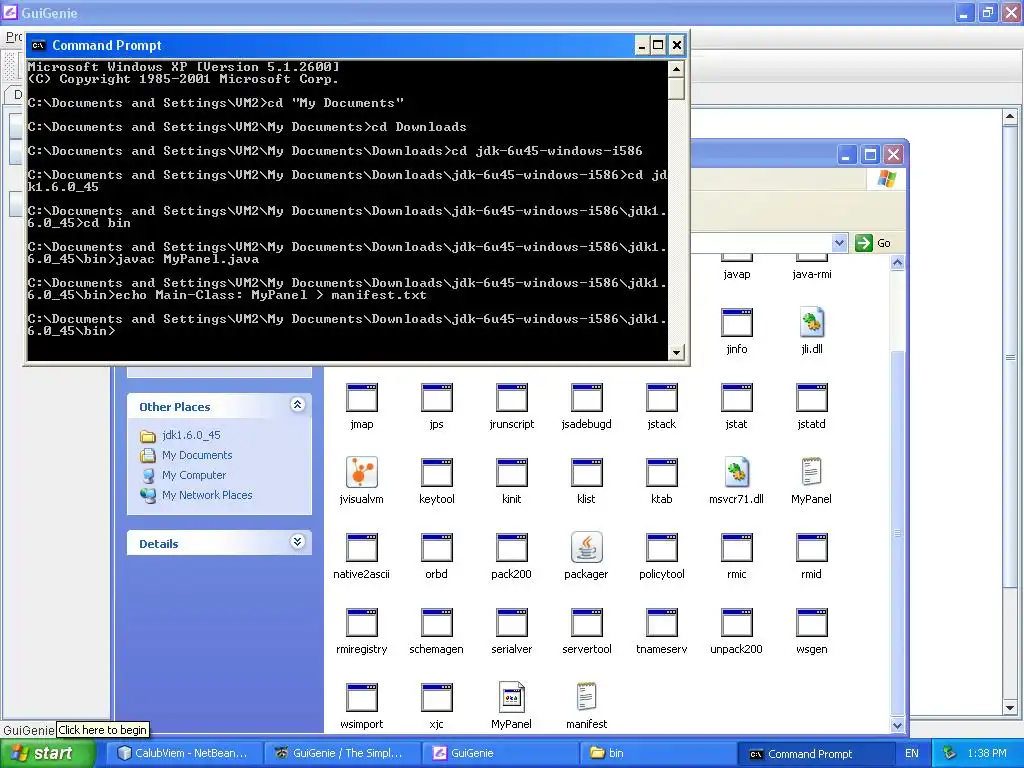Image resolution: width=1024 pixels, height=768 pixels.
Task: Select the rmic file icon
Action: tap(737, 549)
